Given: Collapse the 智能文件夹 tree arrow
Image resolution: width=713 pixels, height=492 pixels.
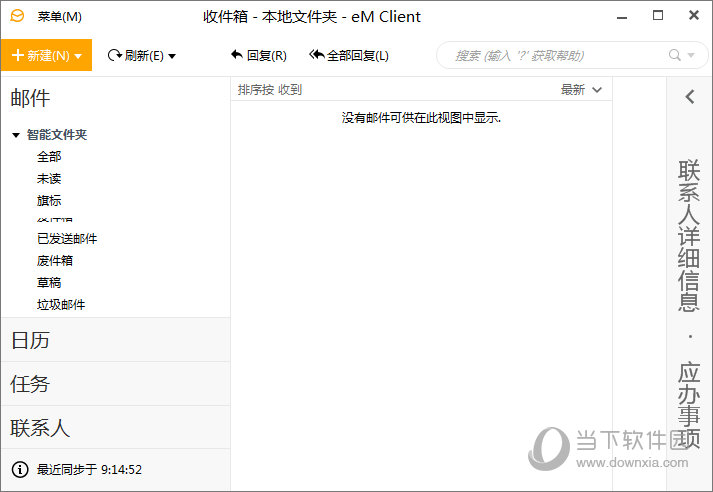Looking at the screenshot, I should tap(16, 135).
